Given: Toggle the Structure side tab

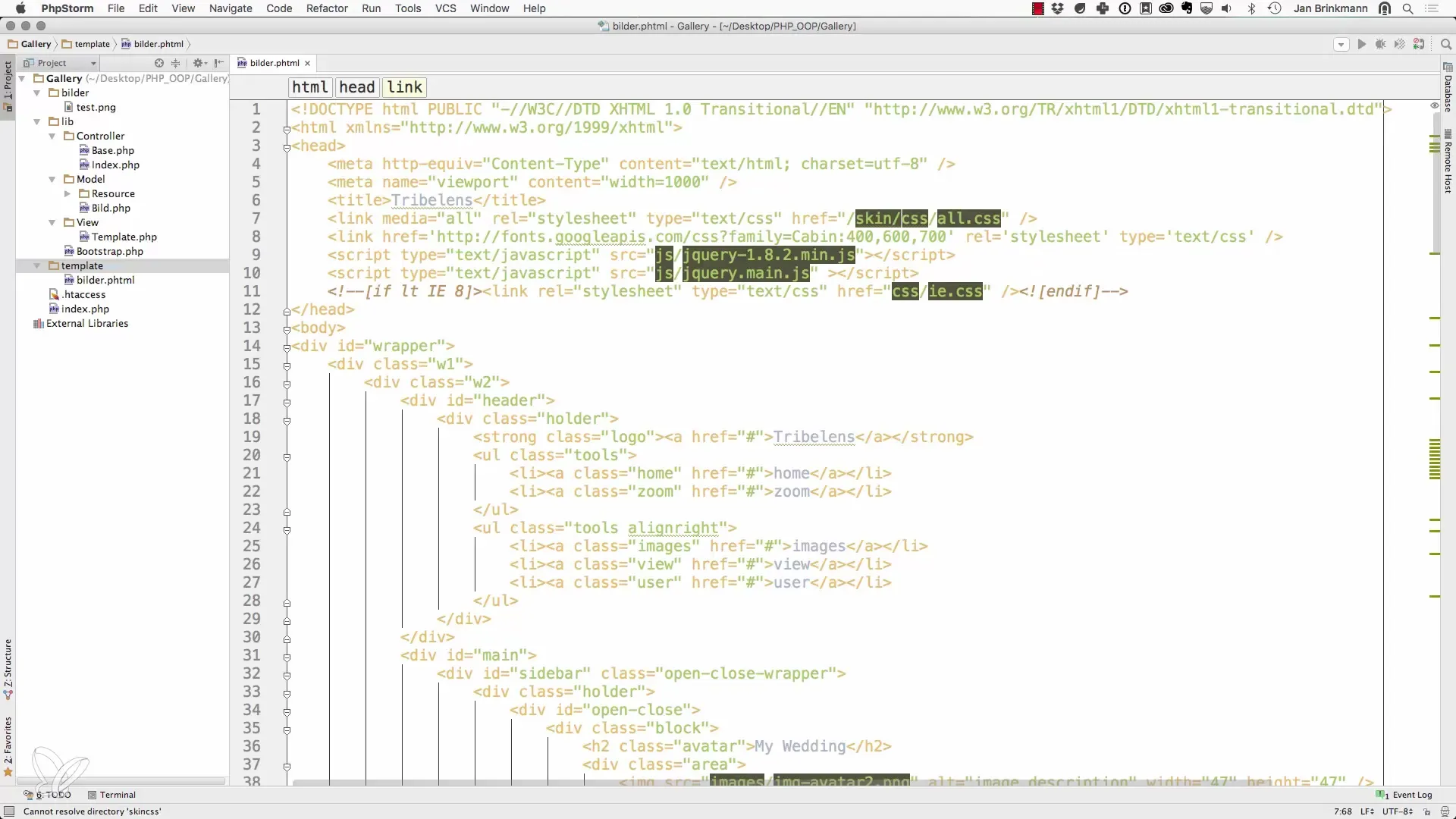Looking at the screenshot, I should pos(8,669).
